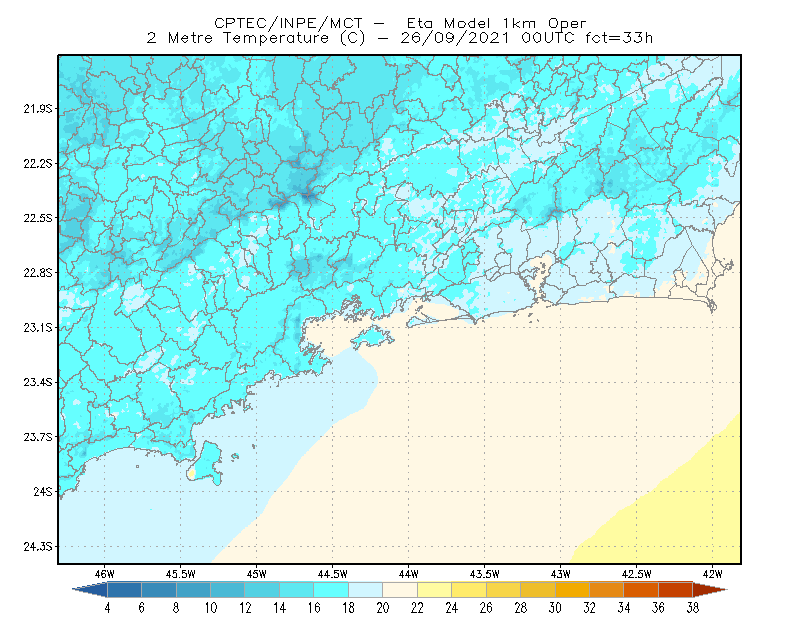Click the chart title 'Eta Model 1km Oper'
The image size is (800, 618).
coord(496,23)
